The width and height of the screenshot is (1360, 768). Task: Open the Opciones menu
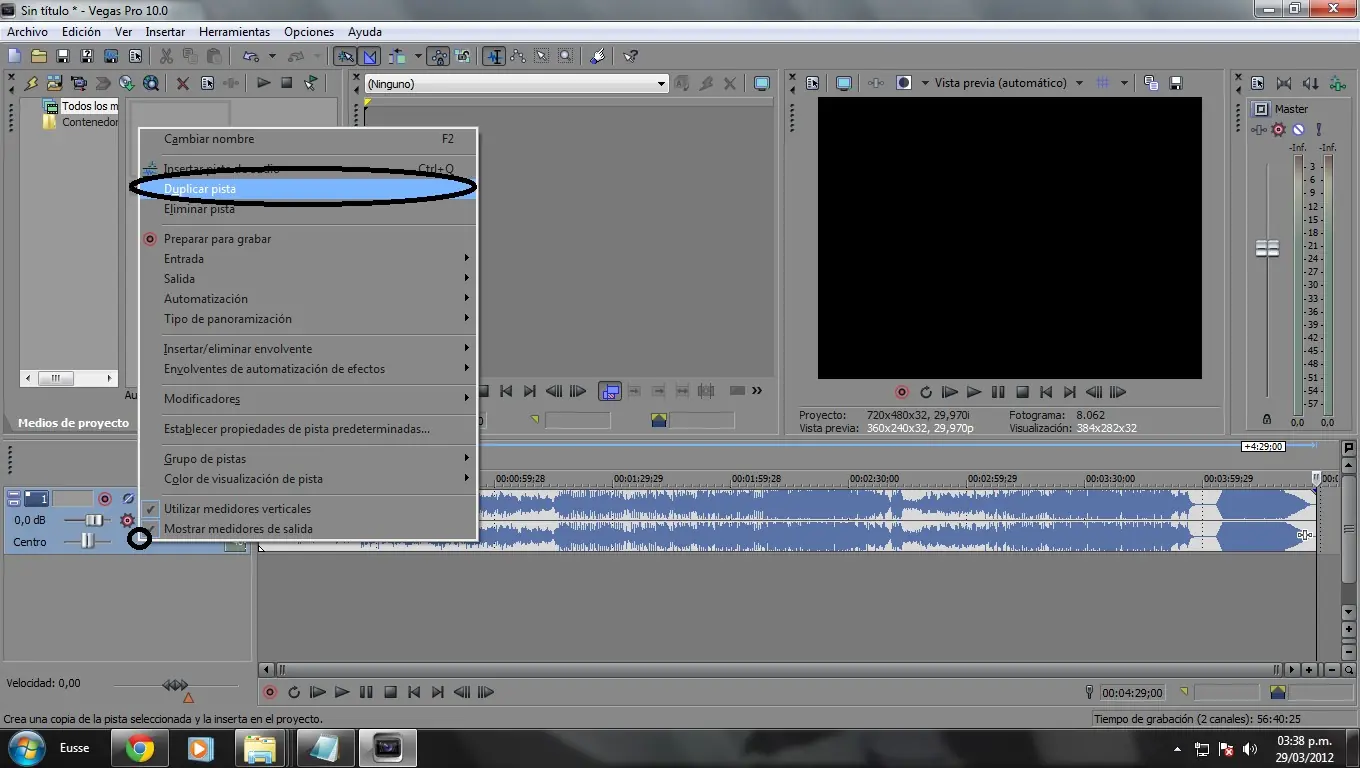[309, 32]
